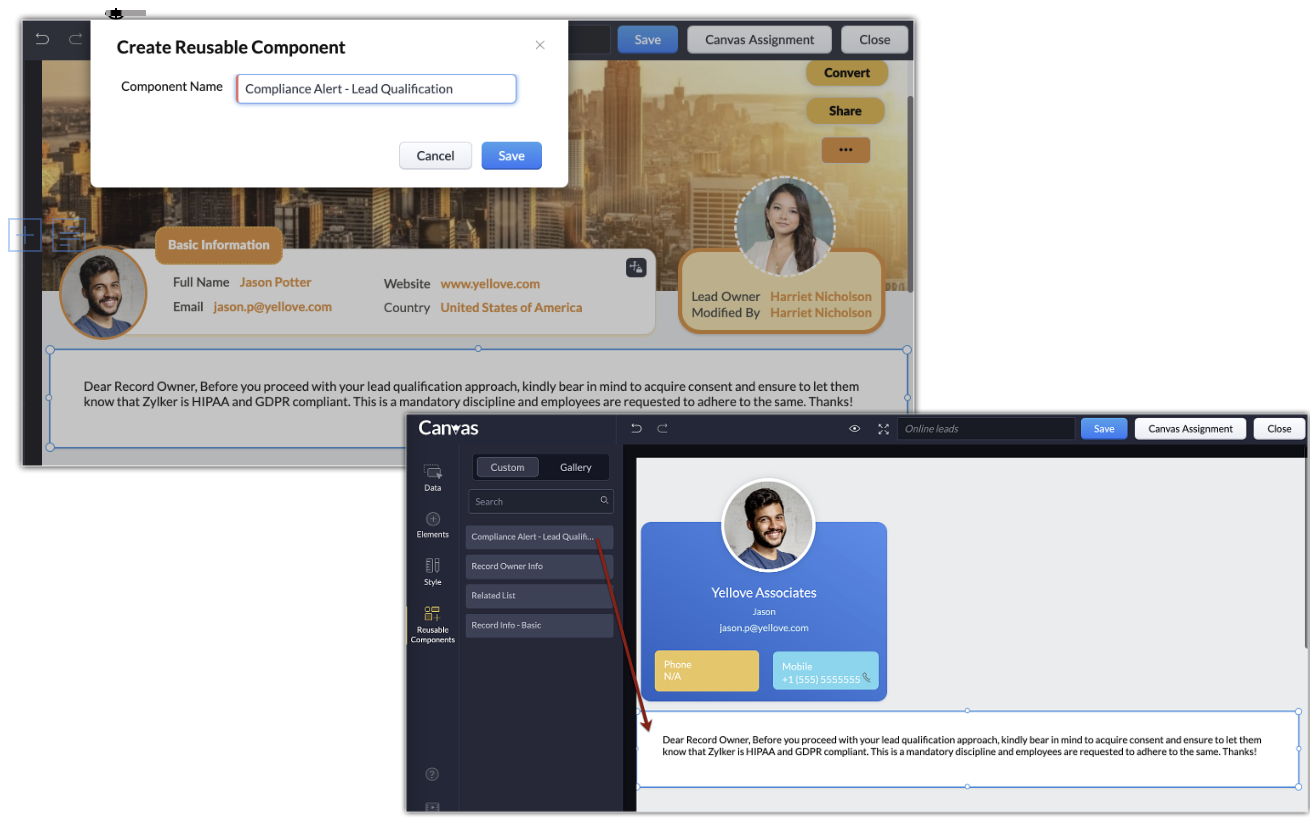Open the www.yellove.com website link

coord(490,284)
